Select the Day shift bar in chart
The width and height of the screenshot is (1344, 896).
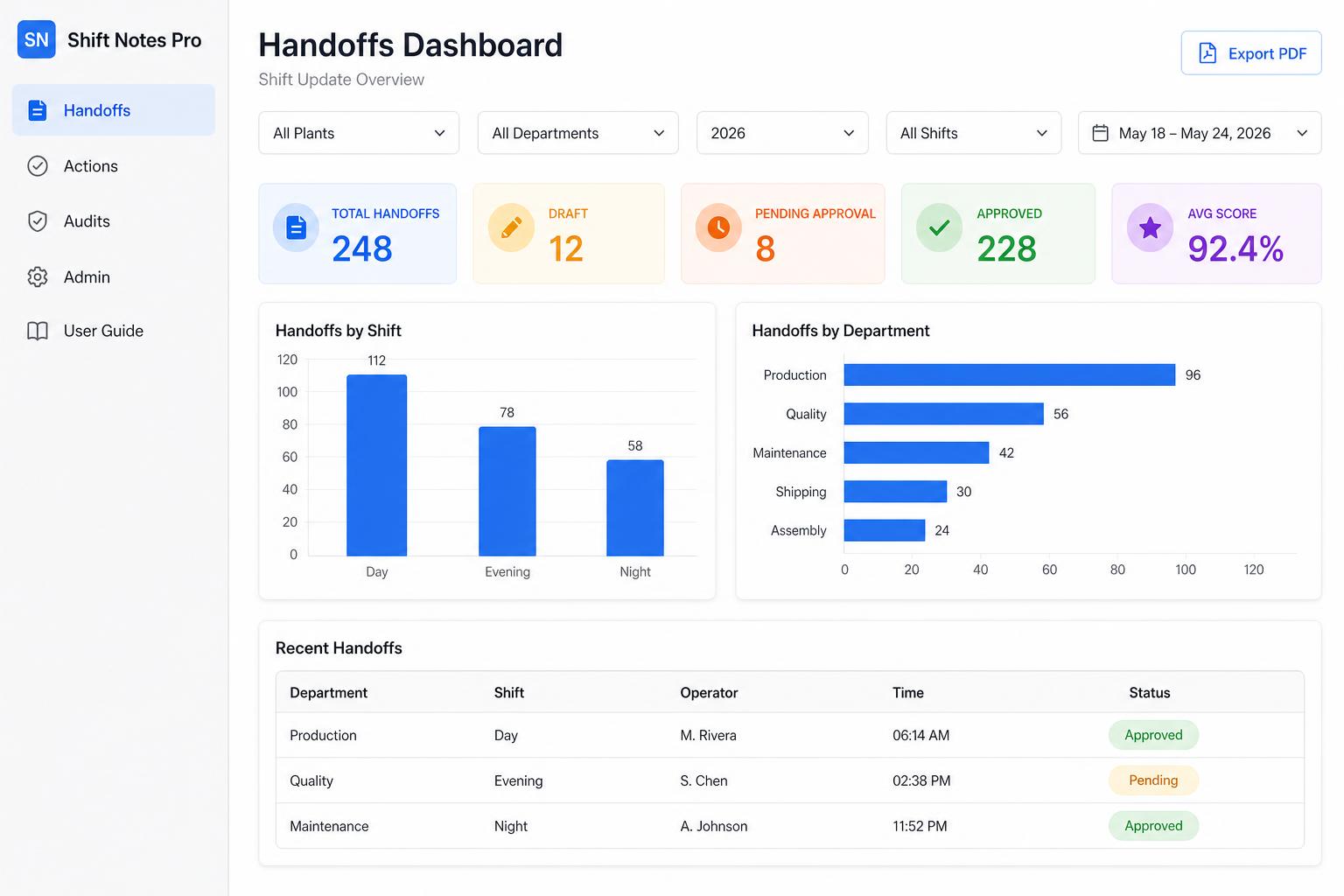click(x=377, y=465)
